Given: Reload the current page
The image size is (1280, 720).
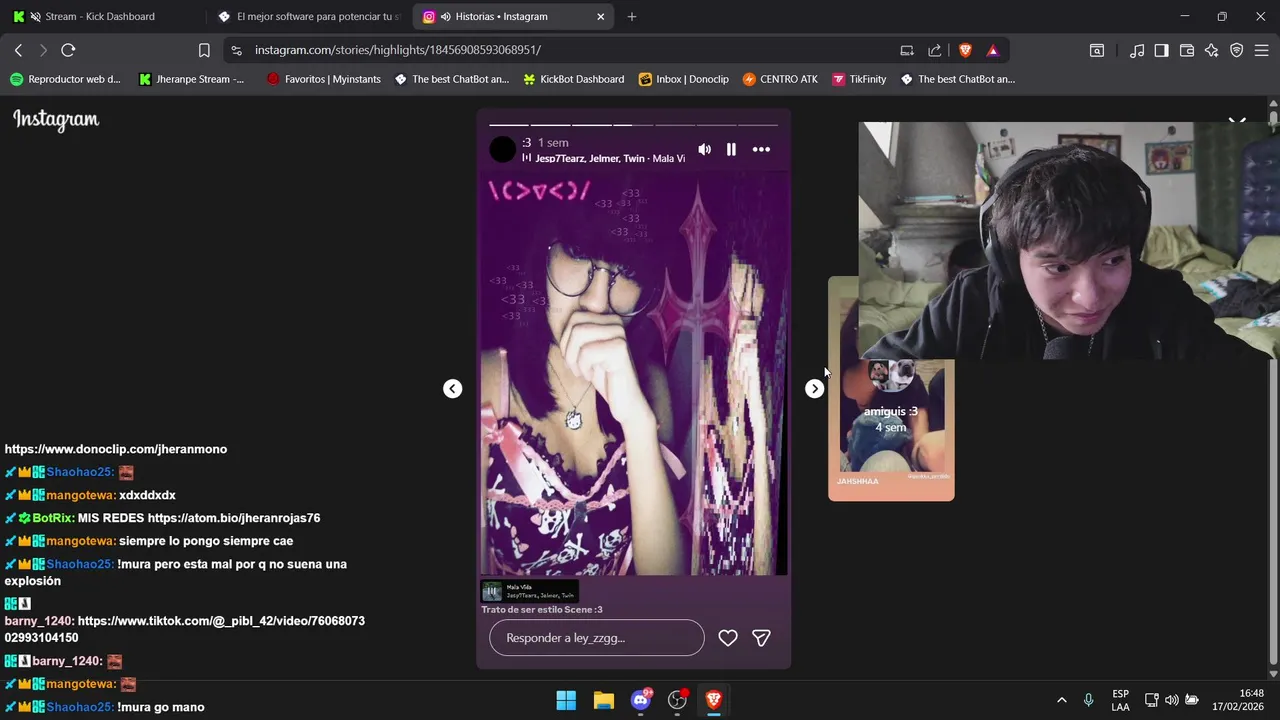Looking at the screenshot, I should tap(68, 50).
